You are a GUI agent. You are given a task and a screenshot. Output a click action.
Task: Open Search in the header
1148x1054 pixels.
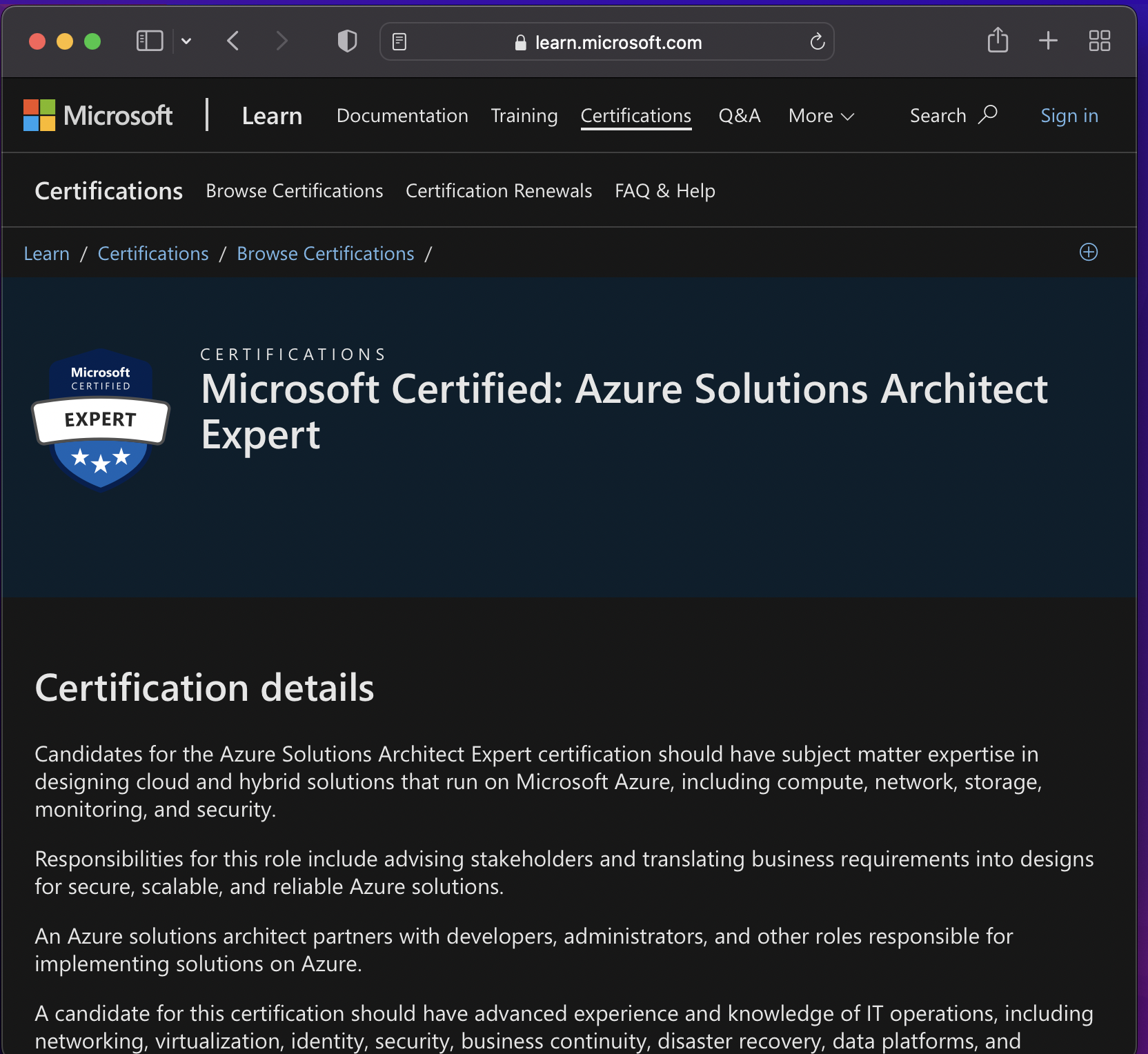[x=953, y=115]
